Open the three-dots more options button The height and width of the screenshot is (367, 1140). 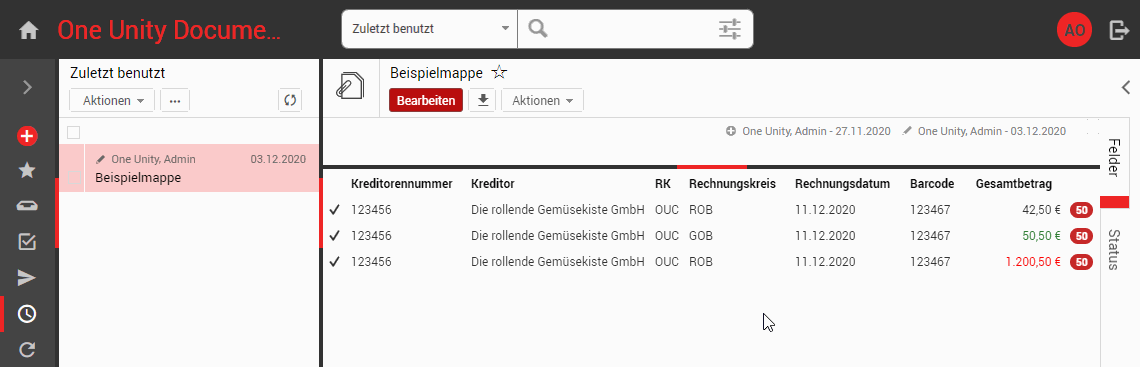pos(174,100)
